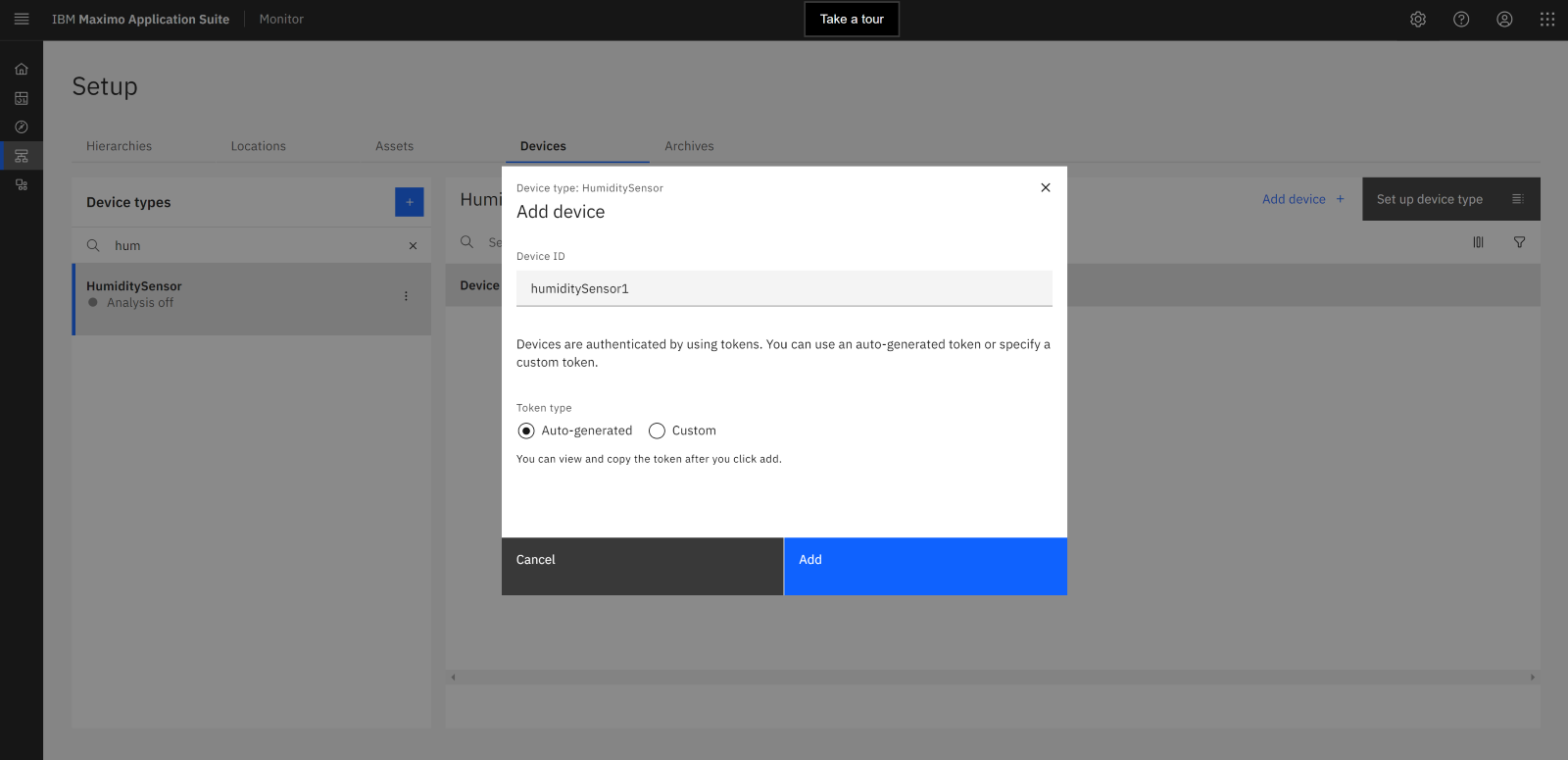Select the Auto-generated token radio button
The width and height of the screenshot is (1568, 760).
526,431
